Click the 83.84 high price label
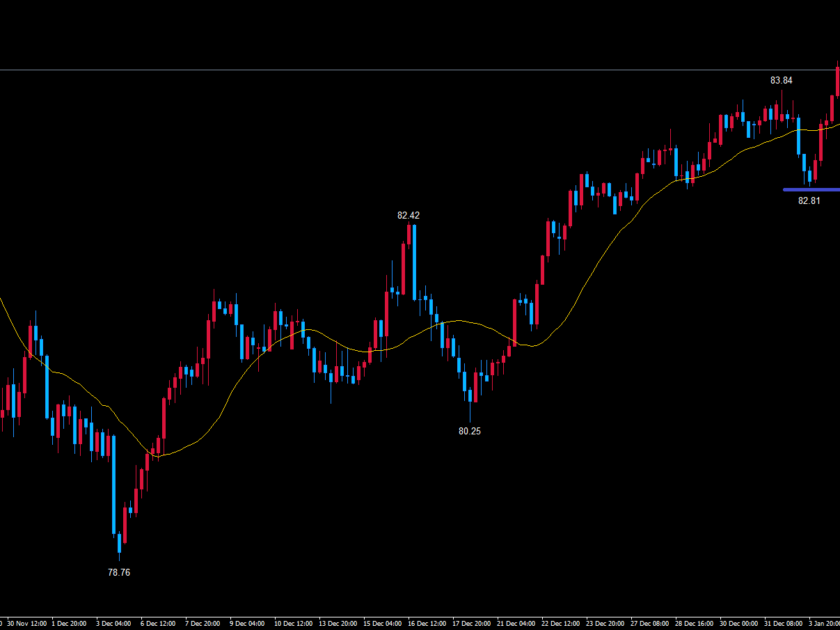Image resolution: width=840 pixels, height=630 pixels. [781, 80]
